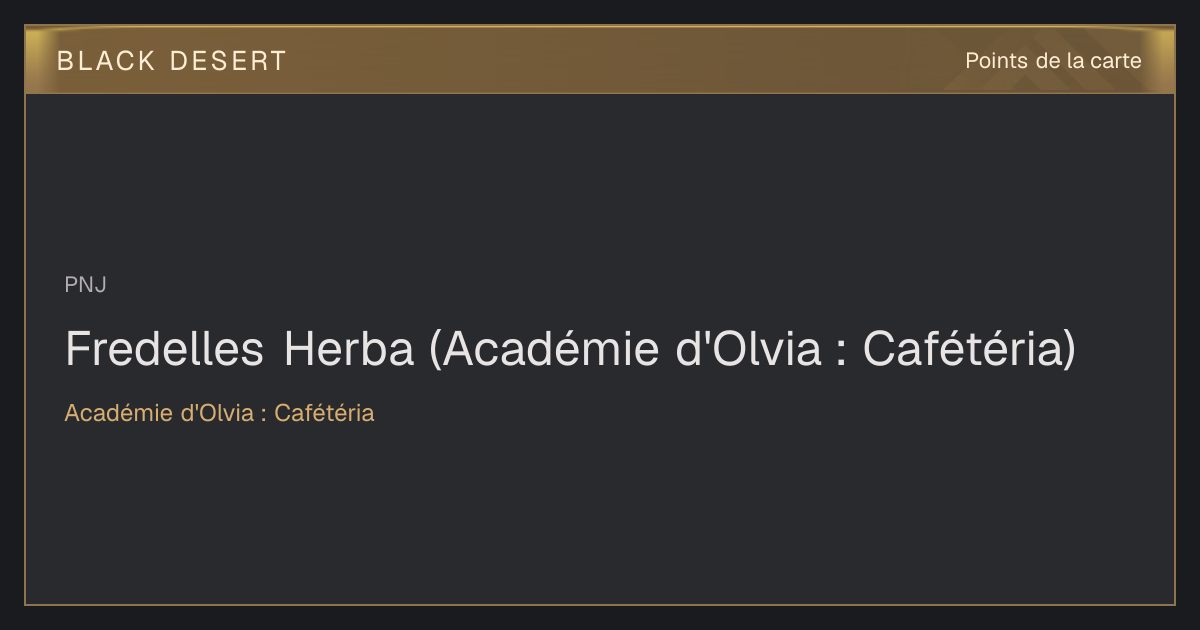
Task: Click the empty dark area above the PNJ label
Action: coord(600,180)
